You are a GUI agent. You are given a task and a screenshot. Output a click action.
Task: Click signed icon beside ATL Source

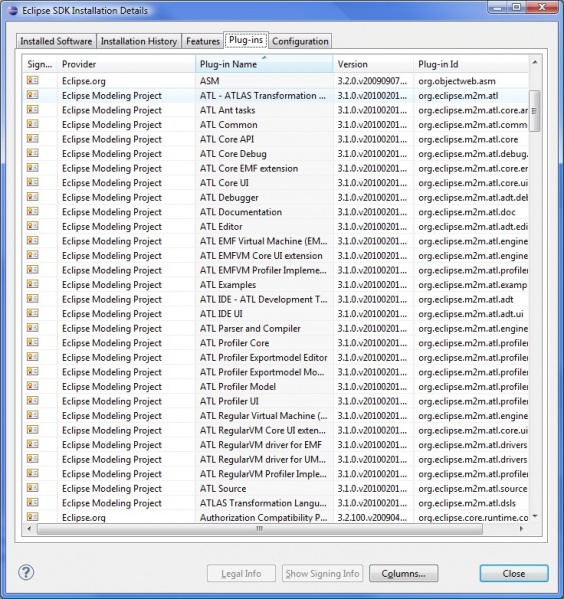coord(32,488)
